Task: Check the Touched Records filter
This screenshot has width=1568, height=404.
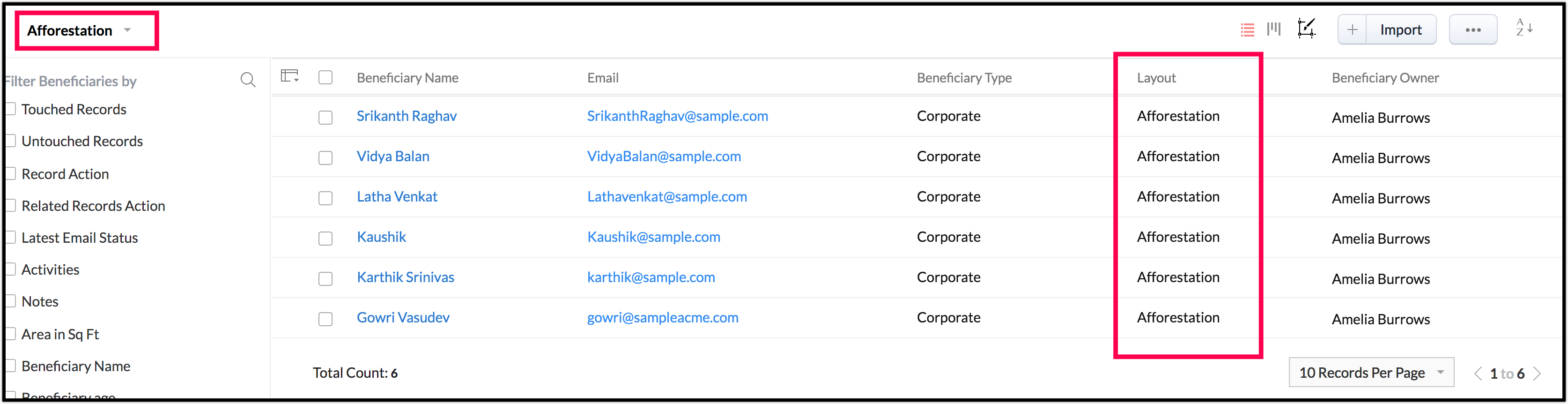Action: [x=10, y=109]
